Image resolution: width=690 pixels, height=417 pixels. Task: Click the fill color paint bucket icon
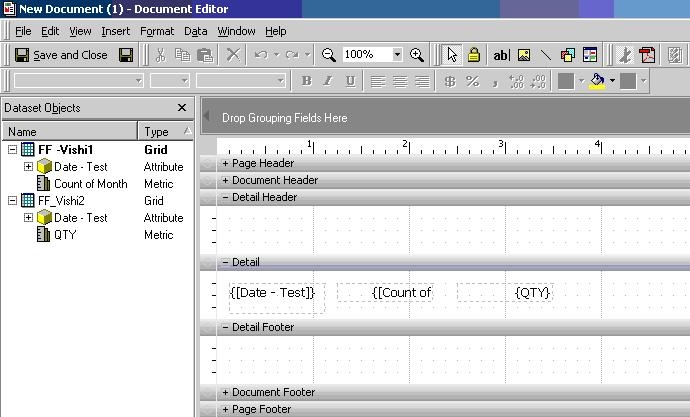click(x=597, y=81)
